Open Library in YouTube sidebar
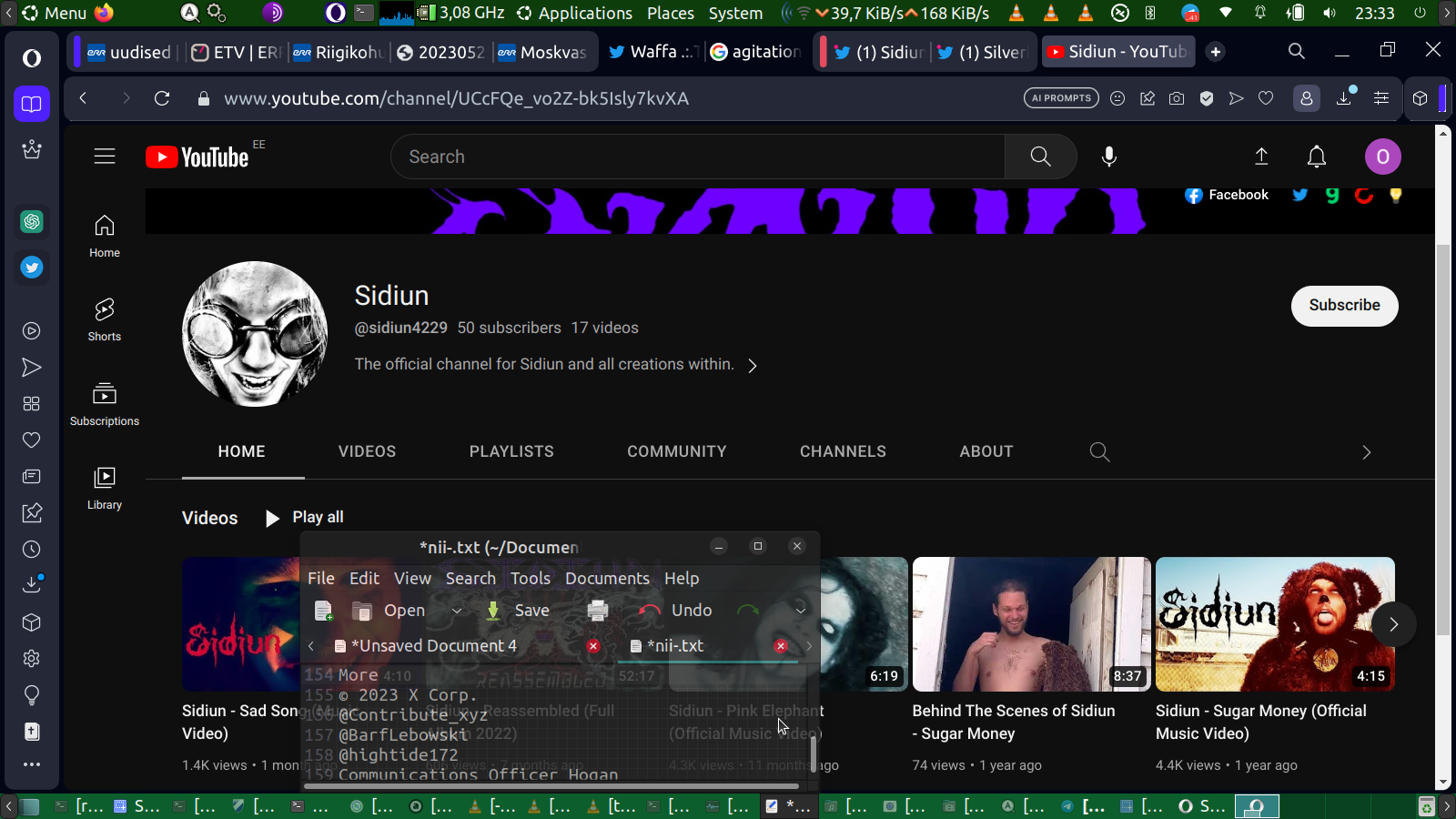This screenshot has height=819, width=1456. (x=105, y=488)
